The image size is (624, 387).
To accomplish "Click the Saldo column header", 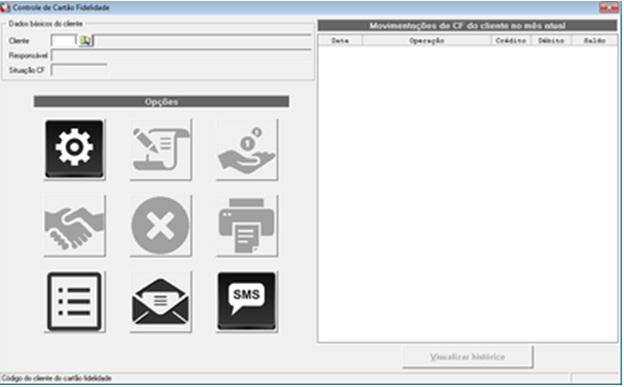I will click(x=595, y=41).
